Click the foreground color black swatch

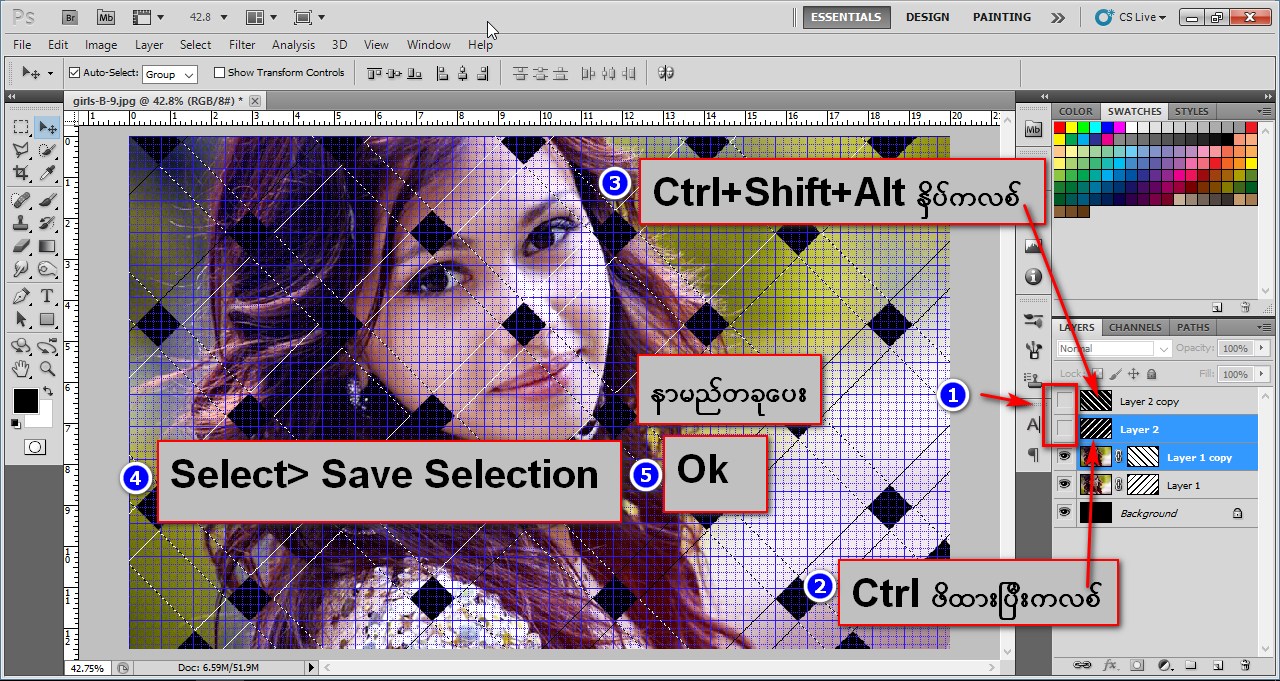coord(24,401)
